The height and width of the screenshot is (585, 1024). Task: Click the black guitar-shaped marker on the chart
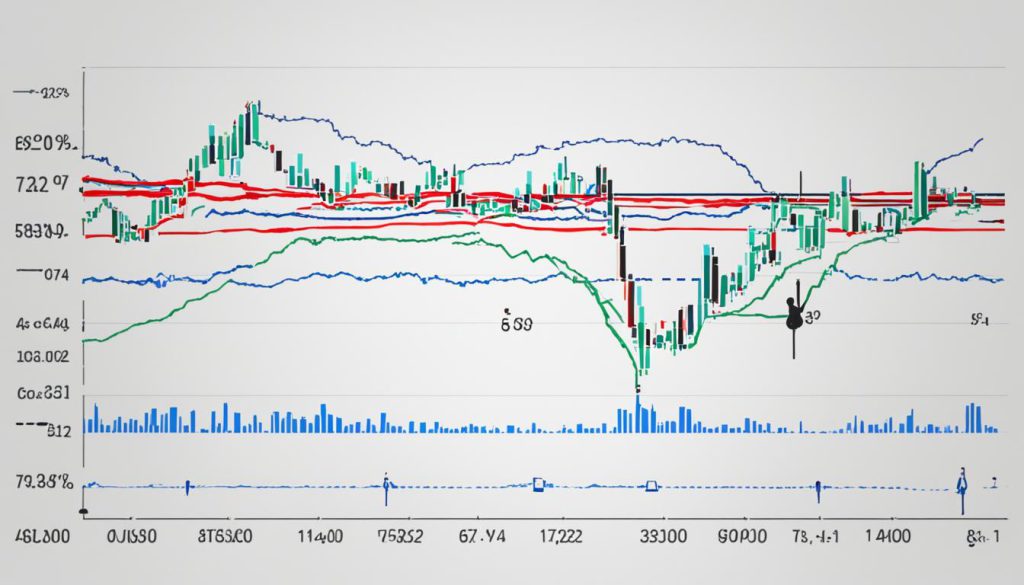click(795, 316)
